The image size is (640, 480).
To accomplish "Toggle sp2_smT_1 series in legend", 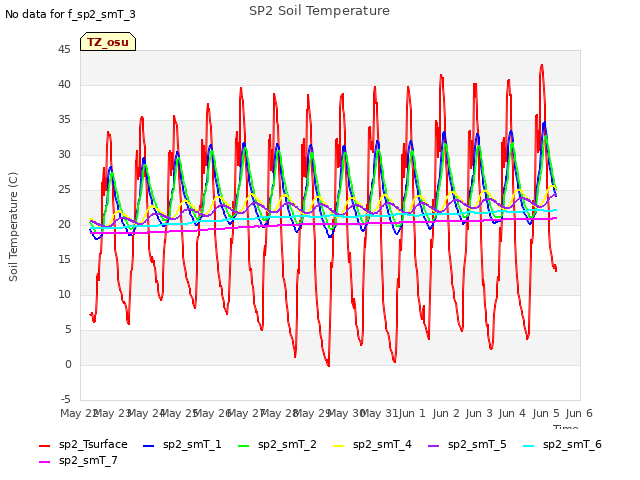I will point(182,444).
